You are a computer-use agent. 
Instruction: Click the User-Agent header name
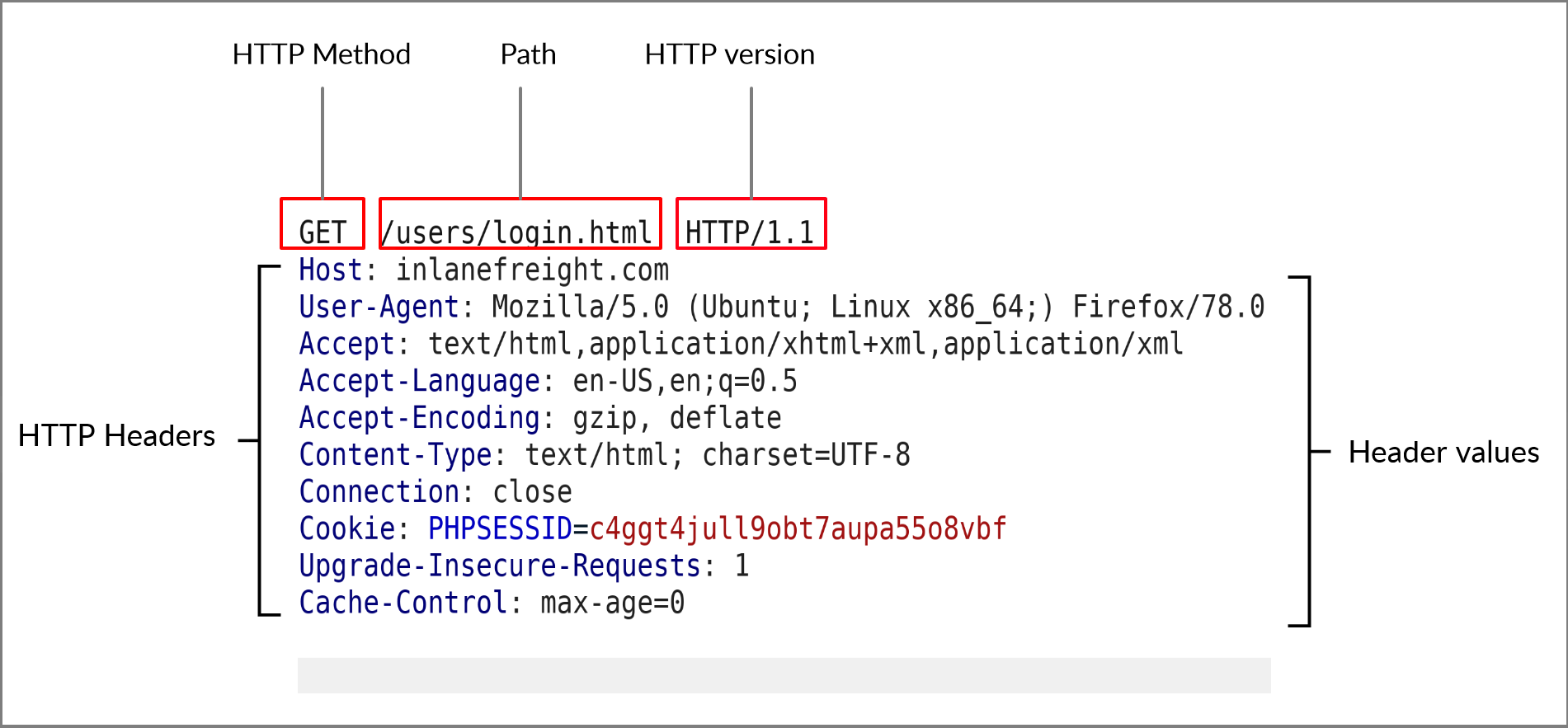click(x=379, y=308)
